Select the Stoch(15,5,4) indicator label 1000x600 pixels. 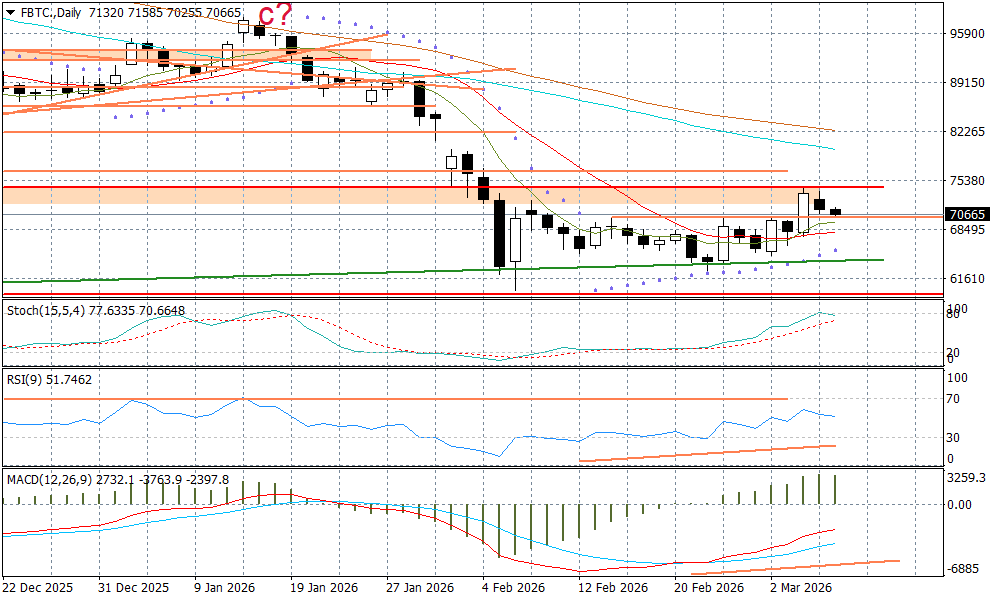coord(44,311)
